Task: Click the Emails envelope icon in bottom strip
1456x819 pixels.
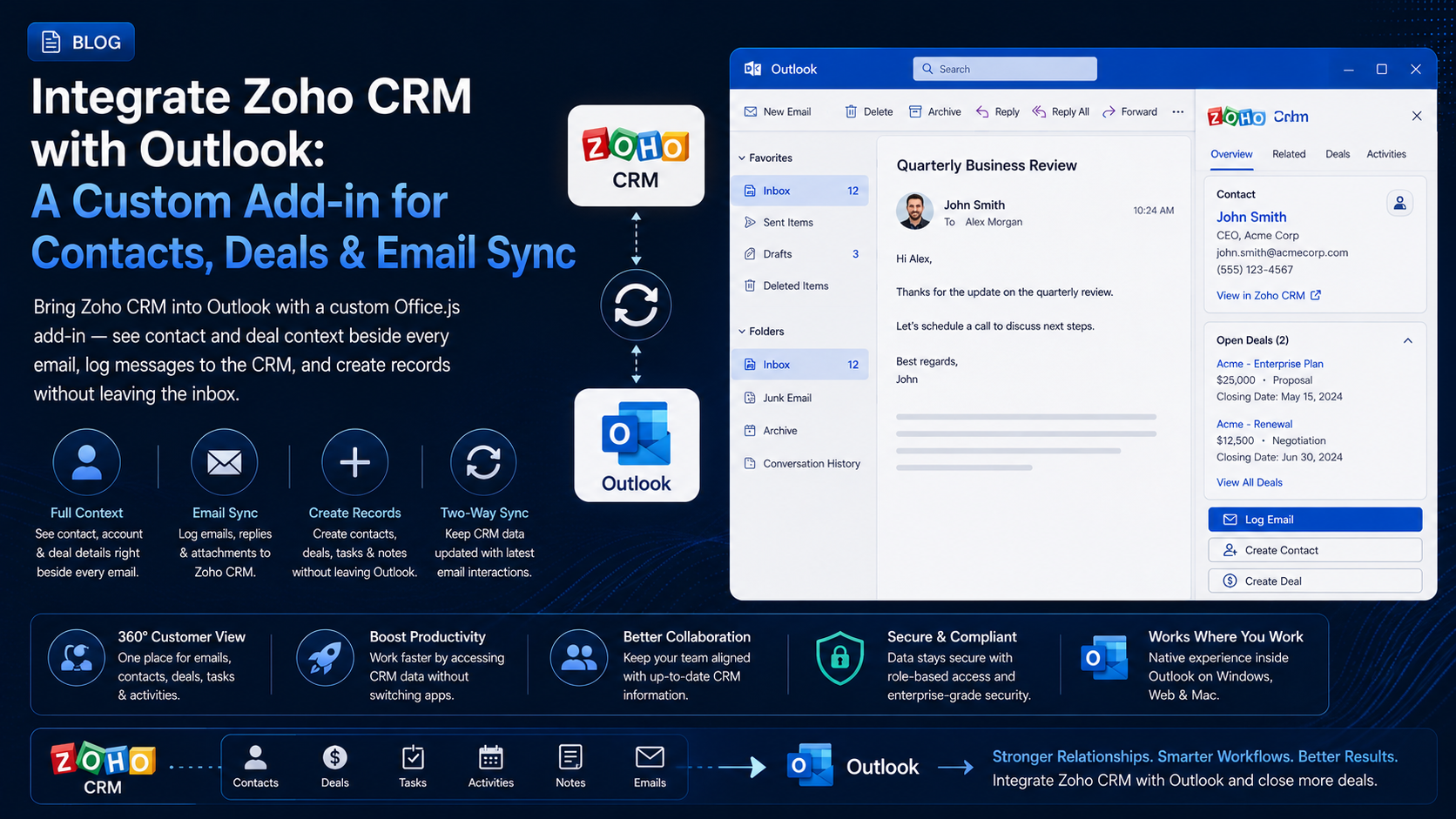Action: pos(650,757)
